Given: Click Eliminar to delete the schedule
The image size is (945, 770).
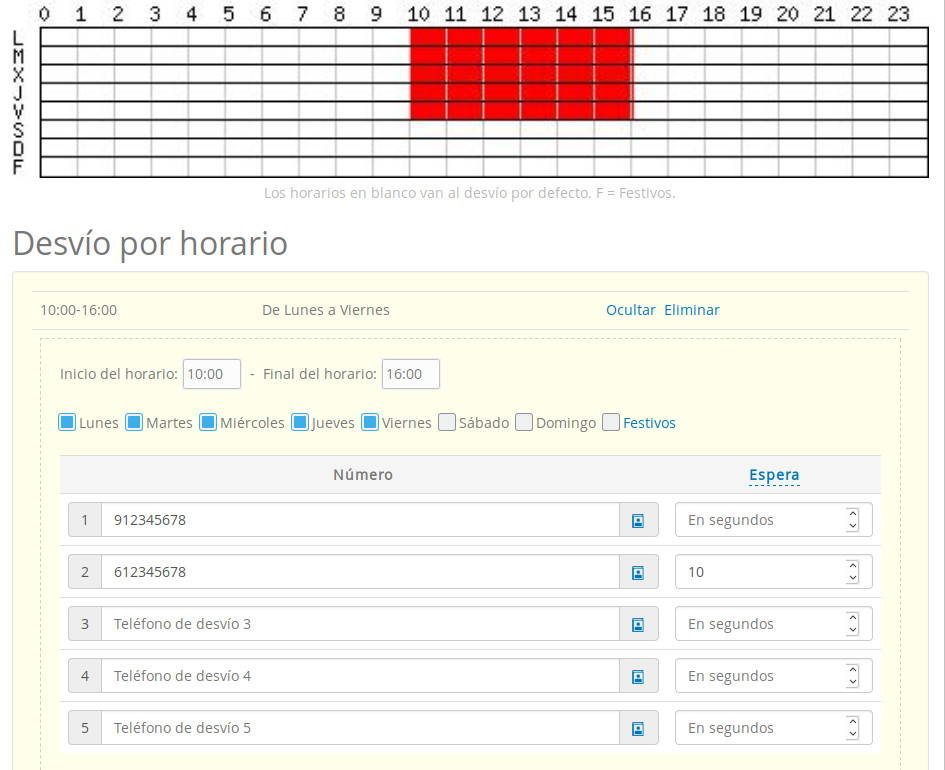Looking at the screenshot, I should tap(691, 309).
